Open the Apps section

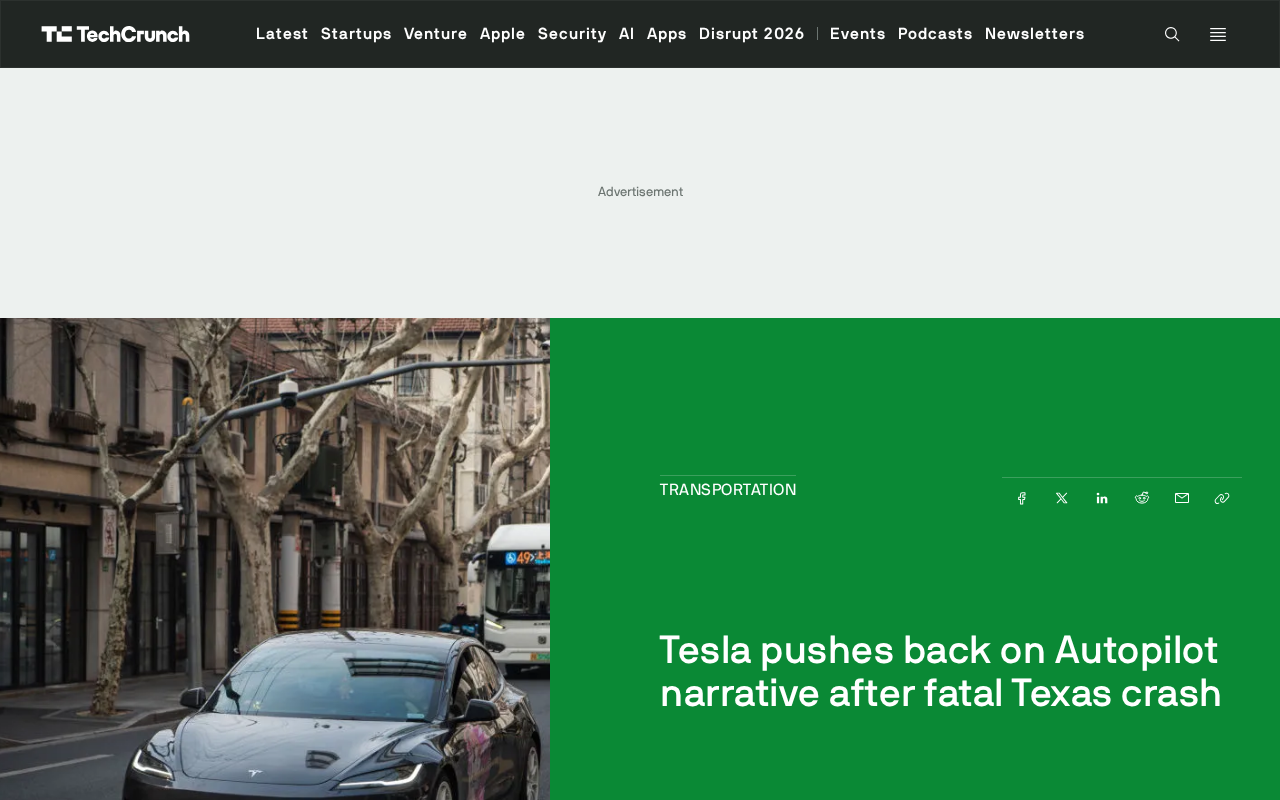(667, 34)
